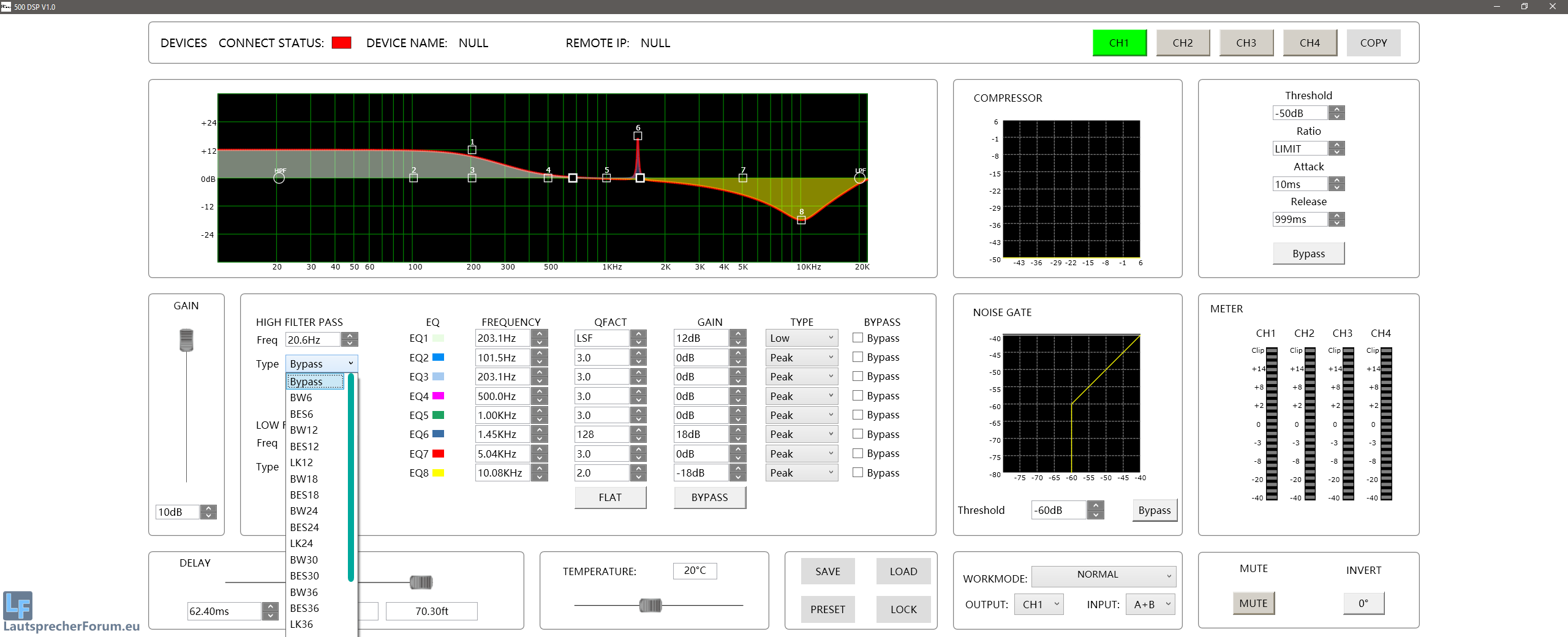Toggle the EQ6 Bypass checkbox
The image size is (1568, 637).
click(x=858, y=434)
